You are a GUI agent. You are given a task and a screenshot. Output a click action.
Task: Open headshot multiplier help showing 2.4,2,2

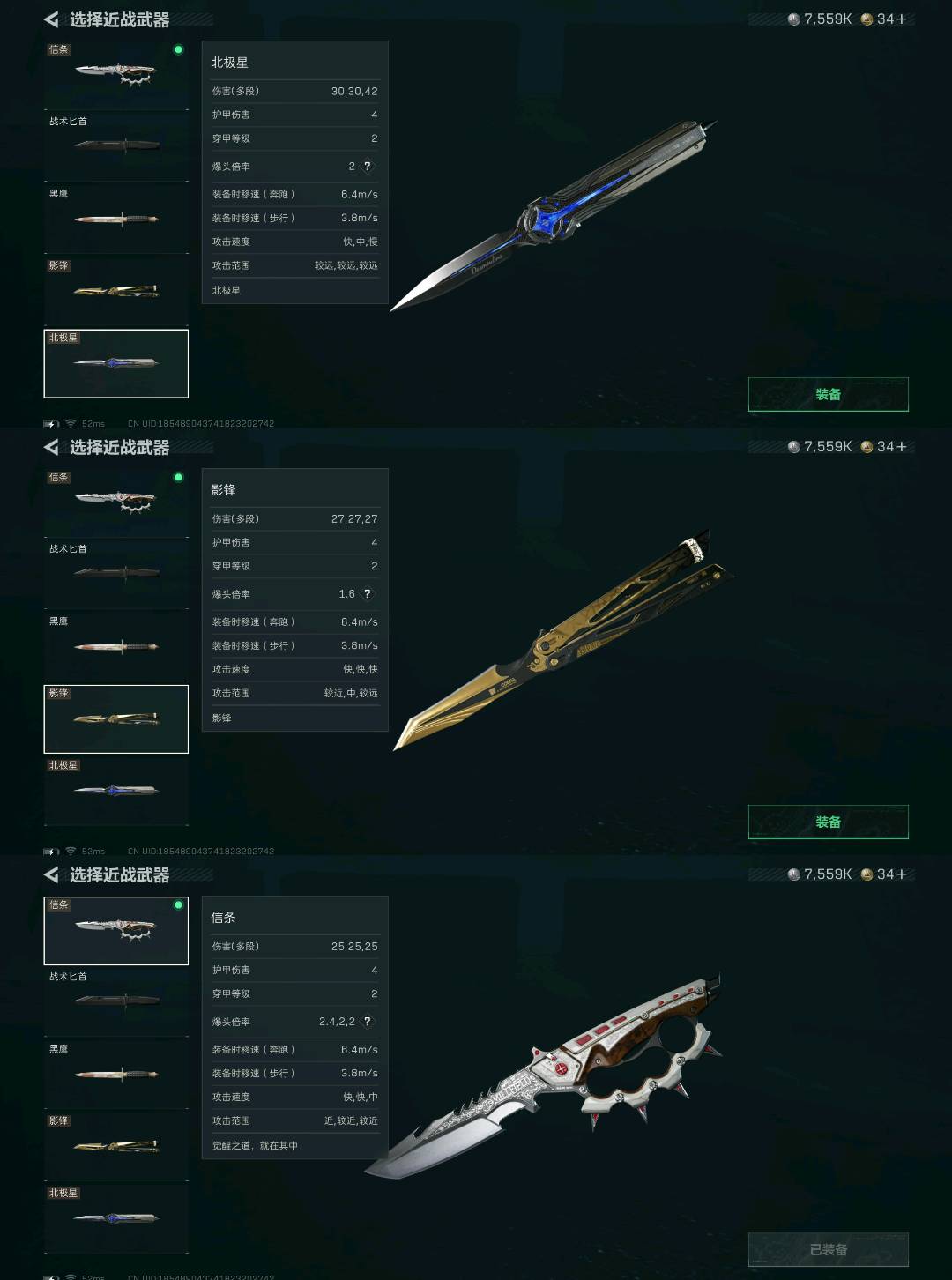[x=368, y=1021]
